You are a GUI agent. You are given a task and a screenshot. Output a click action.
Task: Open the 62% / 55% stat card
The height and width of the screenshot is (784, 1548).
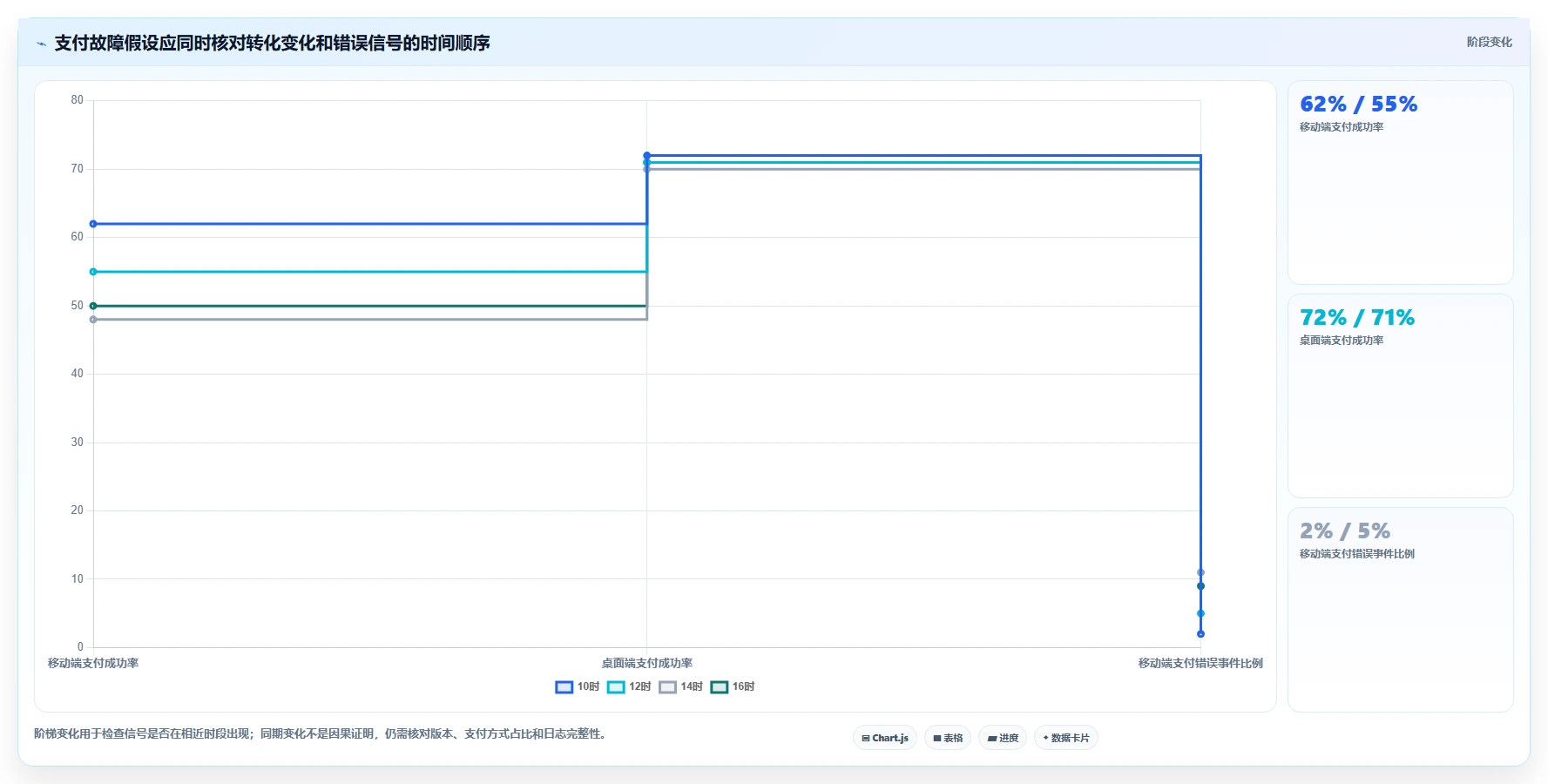tap(1400, 182)
